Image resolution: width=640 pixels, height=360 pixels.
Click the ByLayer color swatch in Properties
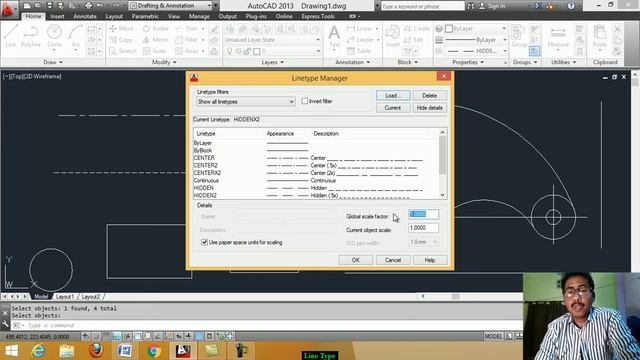pos(449,29)
